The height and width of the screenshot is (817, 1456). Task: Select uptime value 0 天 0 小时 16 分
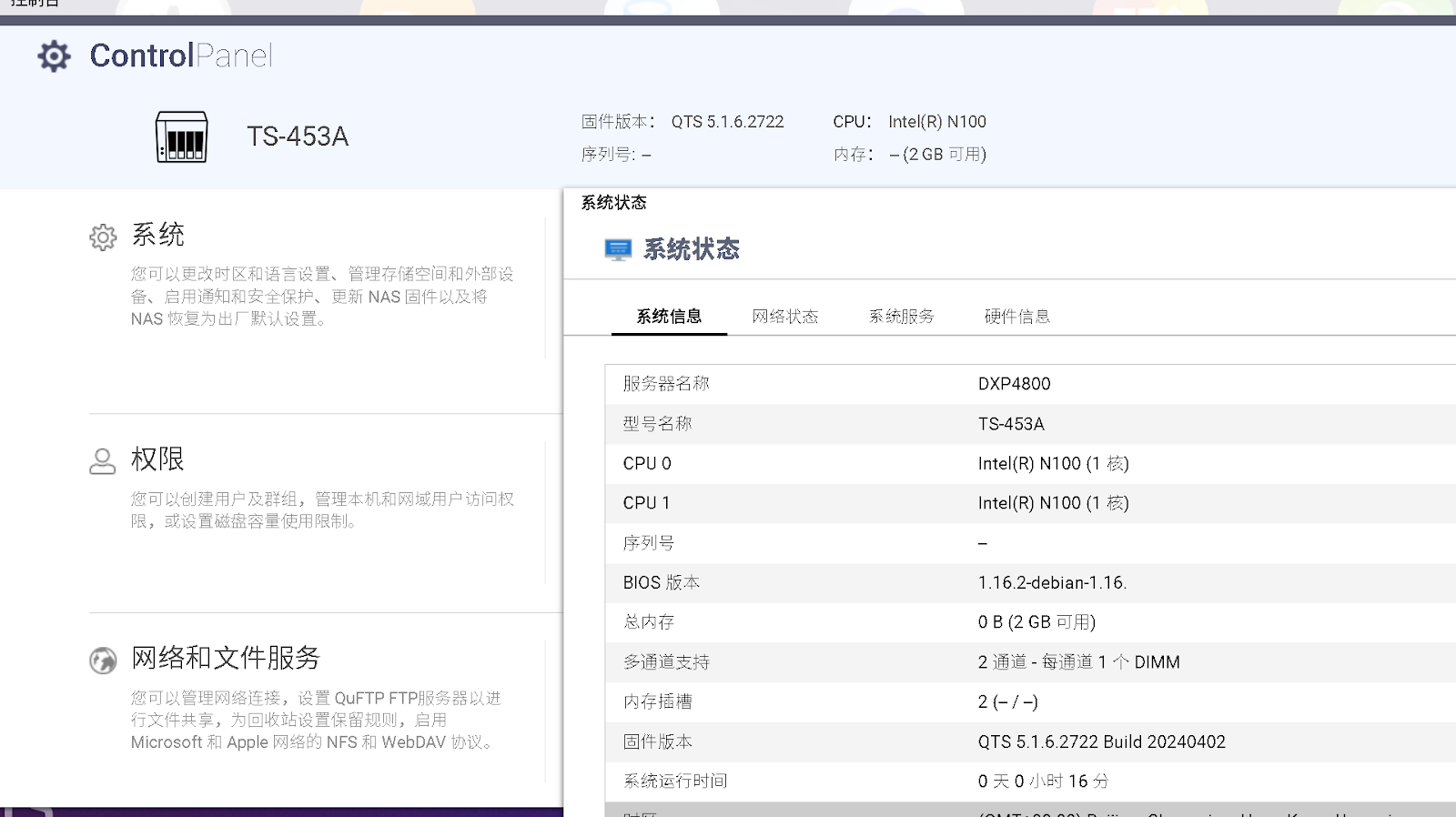1043,782
